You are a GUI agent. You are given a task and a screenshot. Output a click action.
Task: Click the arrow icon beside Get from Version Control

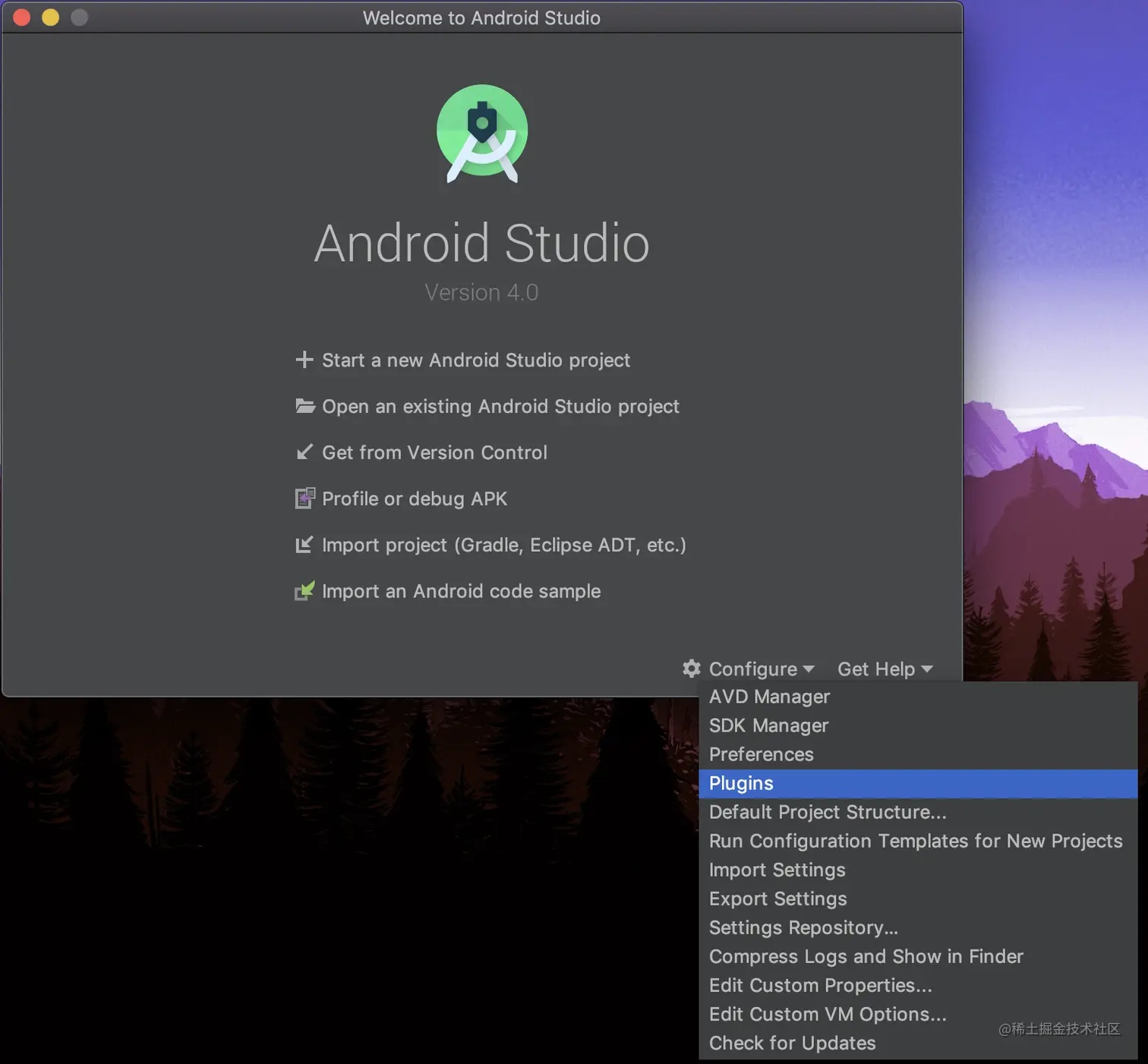pos(304,452)
